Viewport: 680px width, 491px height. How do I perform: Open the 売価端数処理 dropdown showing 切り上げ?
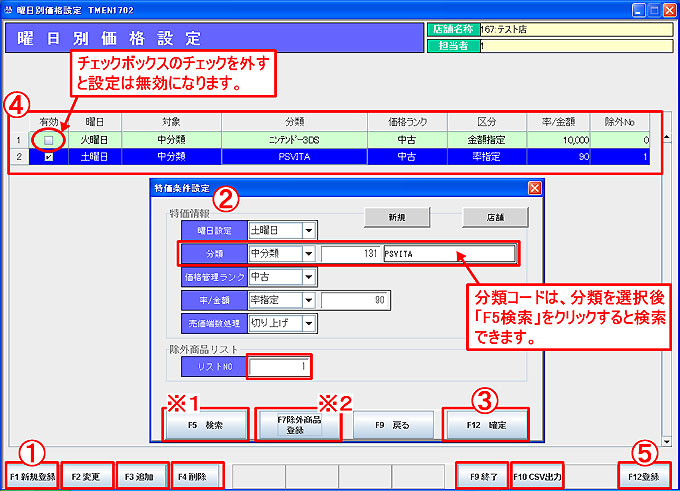click(x=308, y=323)
